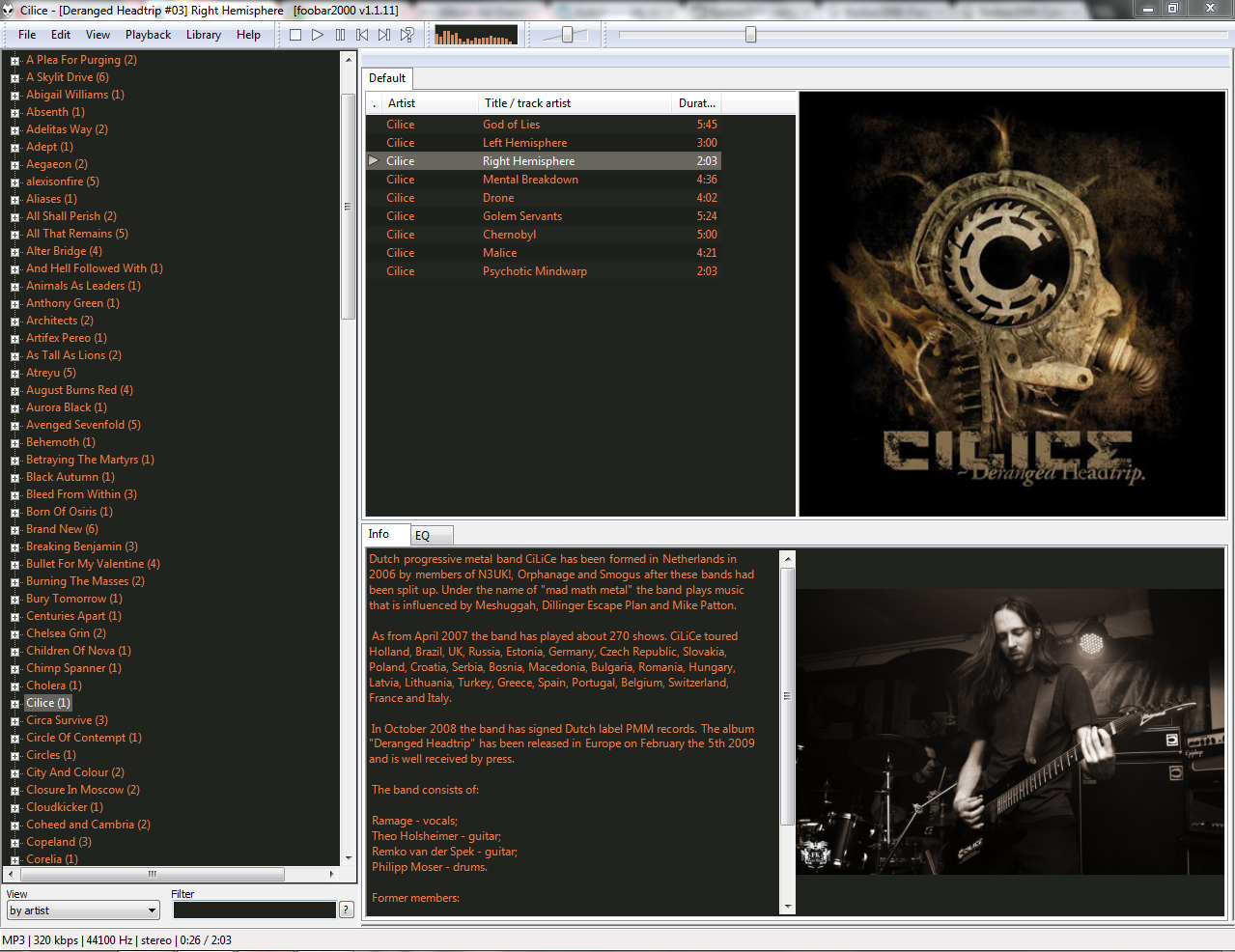Open the 'by artist' view dropdown
Viewport: 1235px width, 952px height.
point(83,910)
